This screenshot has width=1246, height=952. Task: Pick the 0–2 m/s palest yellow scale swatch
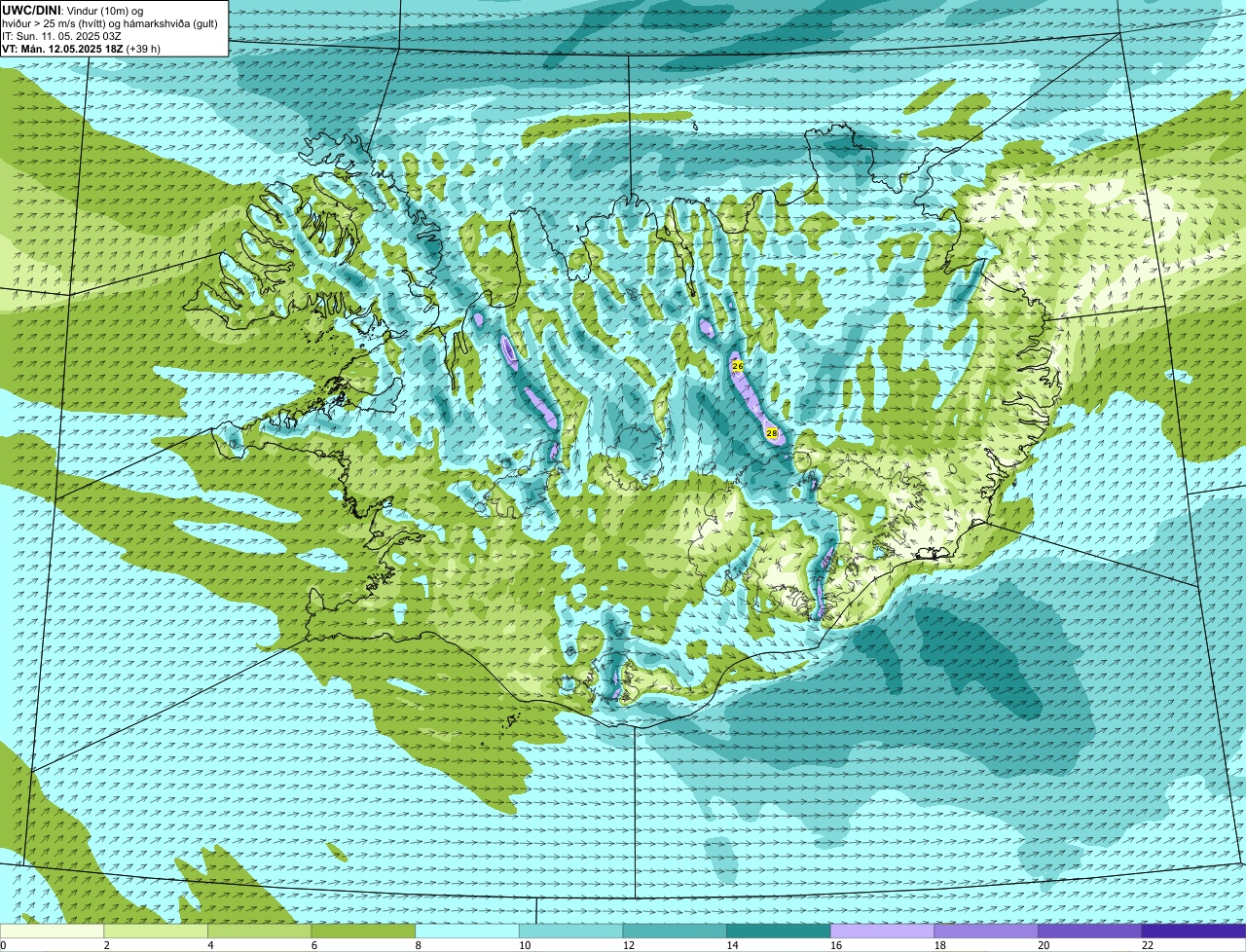click(x=52, y=931)
